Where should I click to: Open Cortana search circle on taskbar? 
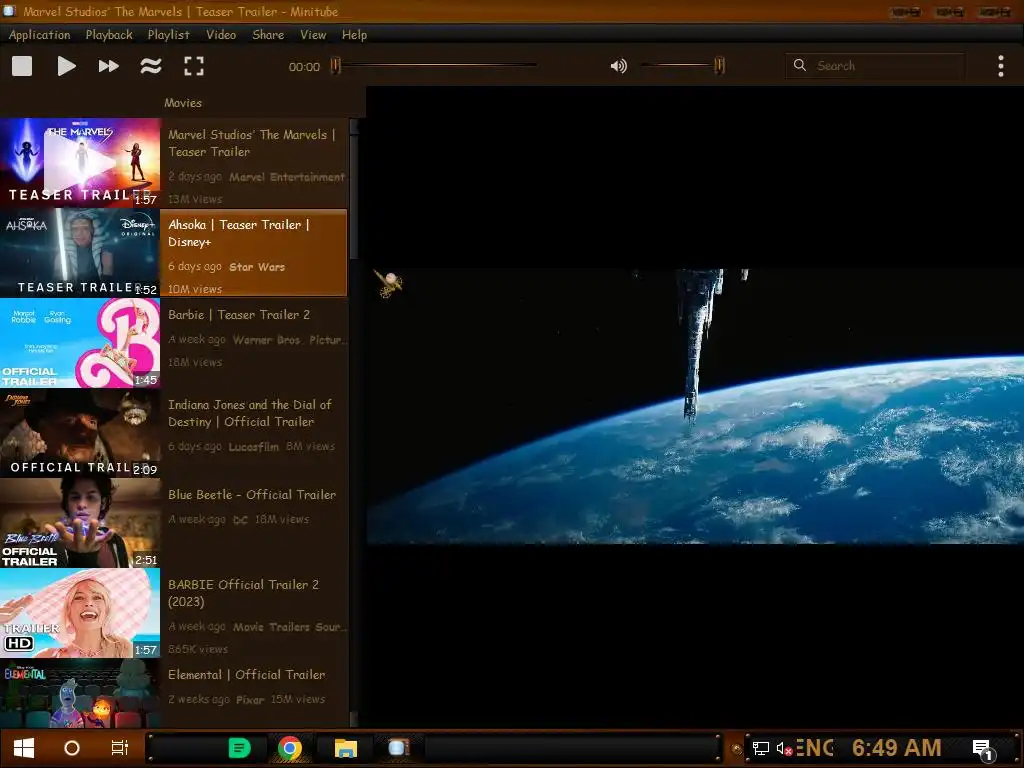[x=72, y=748]
